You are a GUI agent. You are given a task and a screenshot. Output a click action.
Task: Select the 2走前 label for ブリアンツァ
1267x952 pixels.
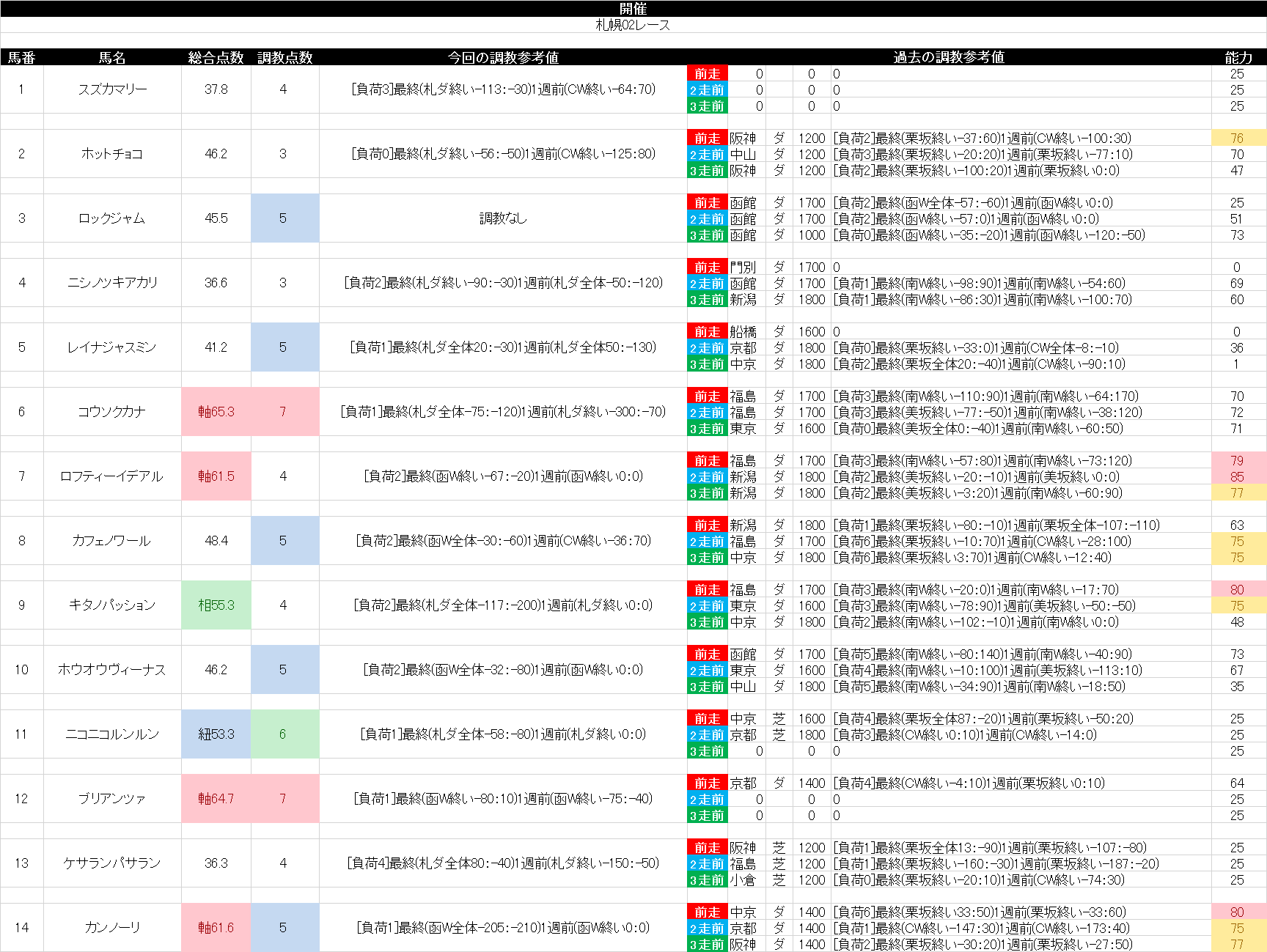click(x=707, y=800)
